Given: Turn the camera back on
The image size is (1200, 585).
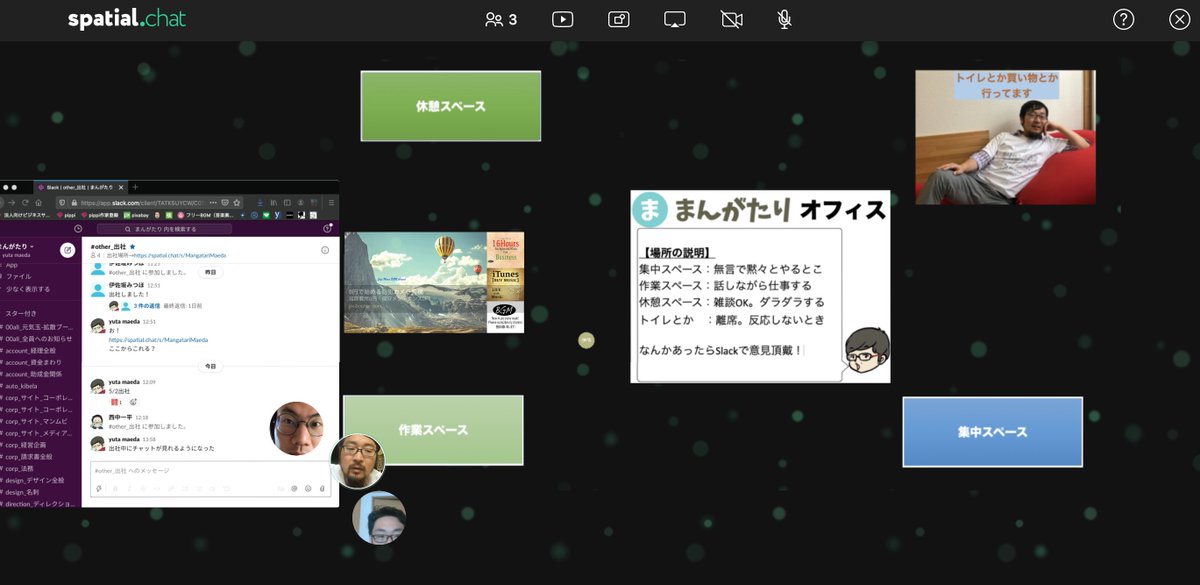Looking at the screenshot, I should click(730, 18).
